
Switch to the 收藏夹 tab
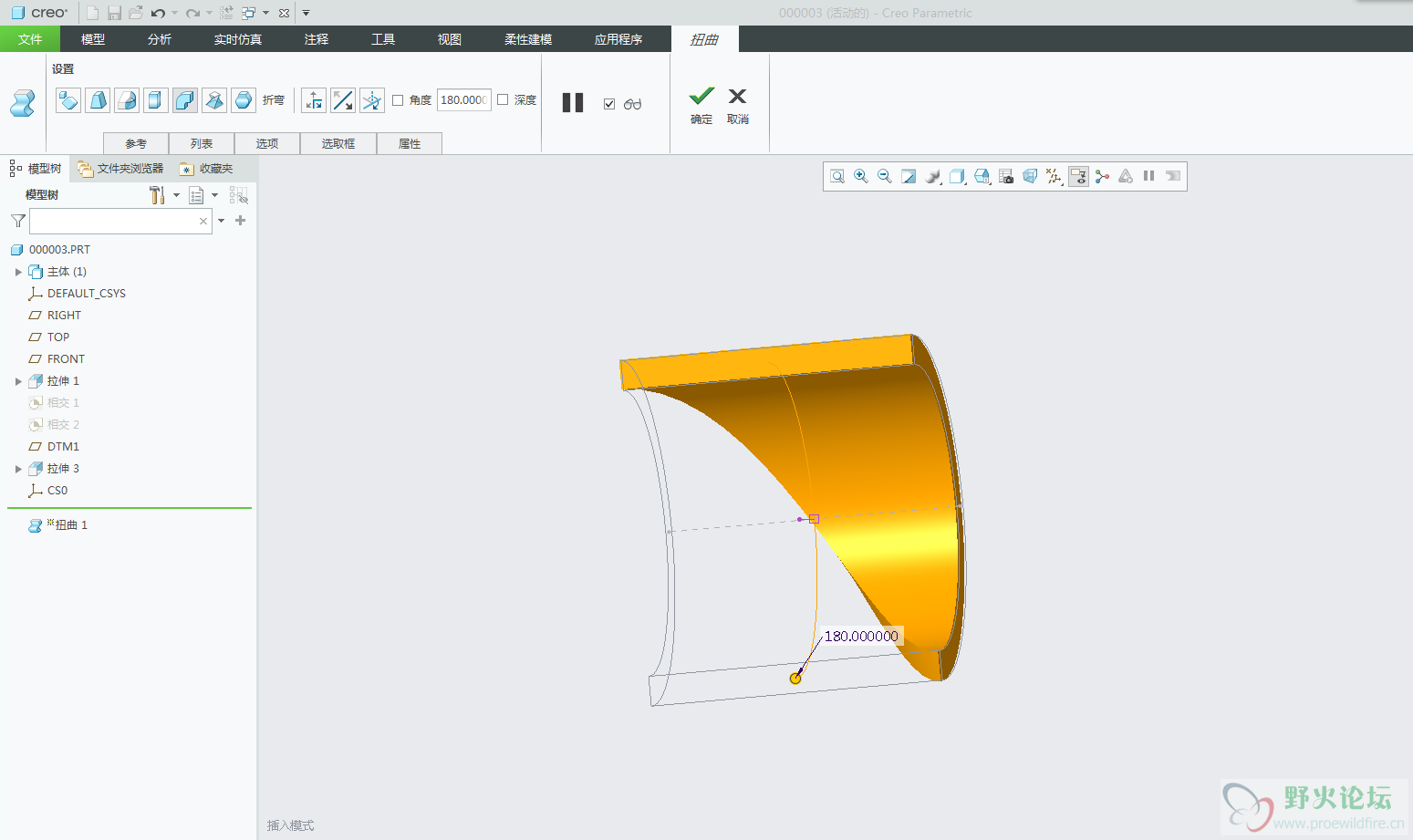(x=207, y=169)
